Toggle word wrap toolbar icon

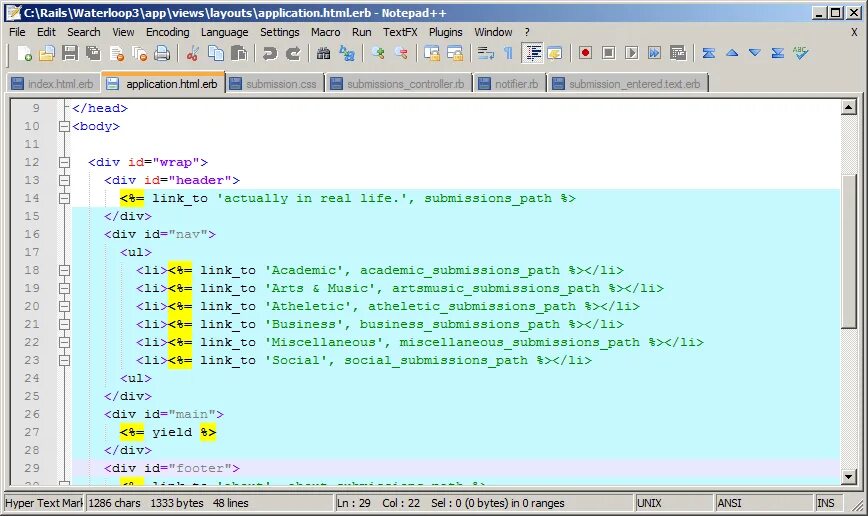click(485, 53)
